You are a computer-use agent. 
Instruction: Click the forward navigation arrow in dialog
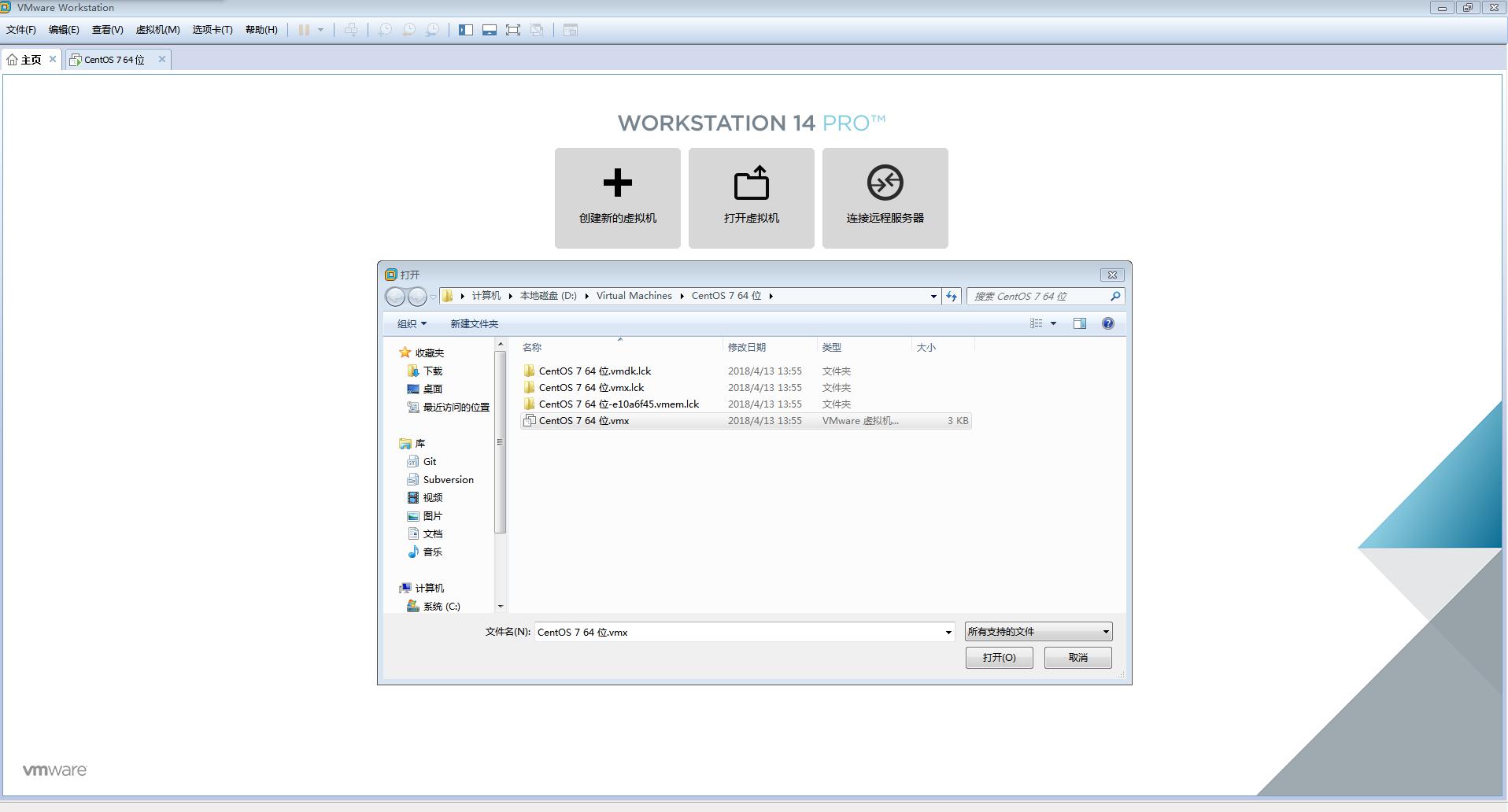click(x=417, y=297)
